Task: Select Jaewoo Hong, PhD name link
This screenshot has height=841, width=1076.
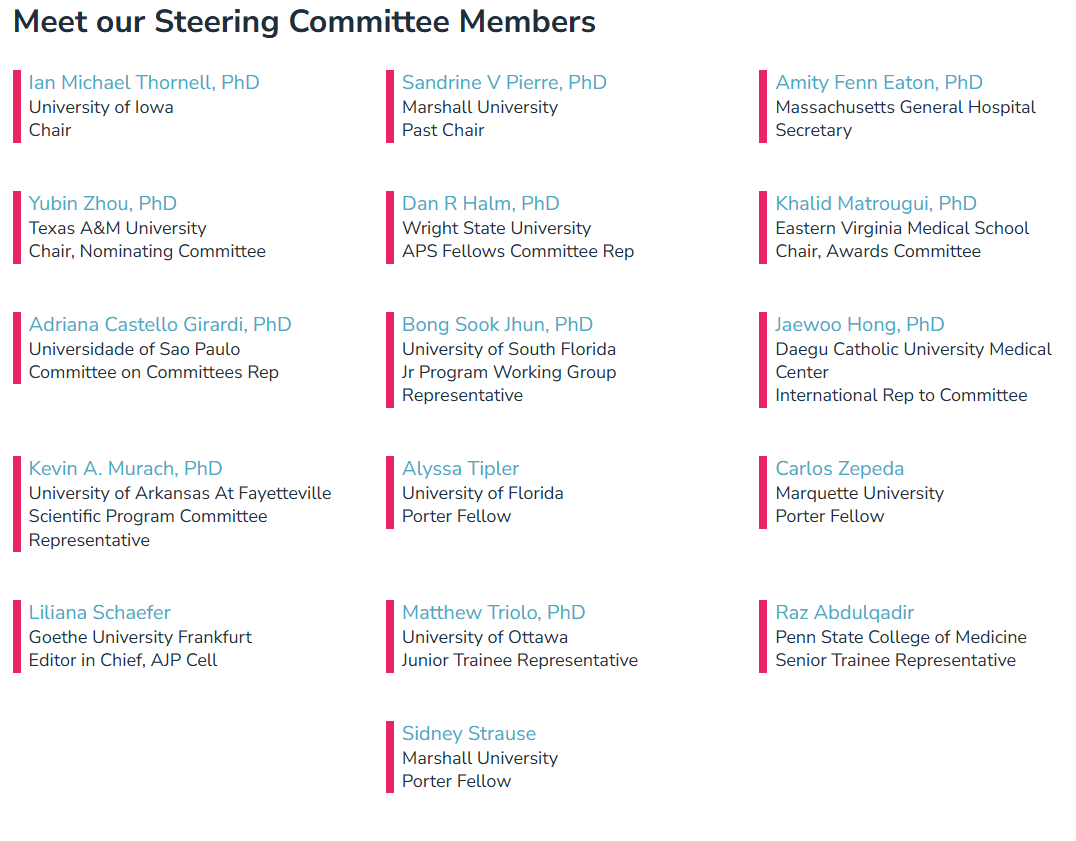Action: point(860,325)
